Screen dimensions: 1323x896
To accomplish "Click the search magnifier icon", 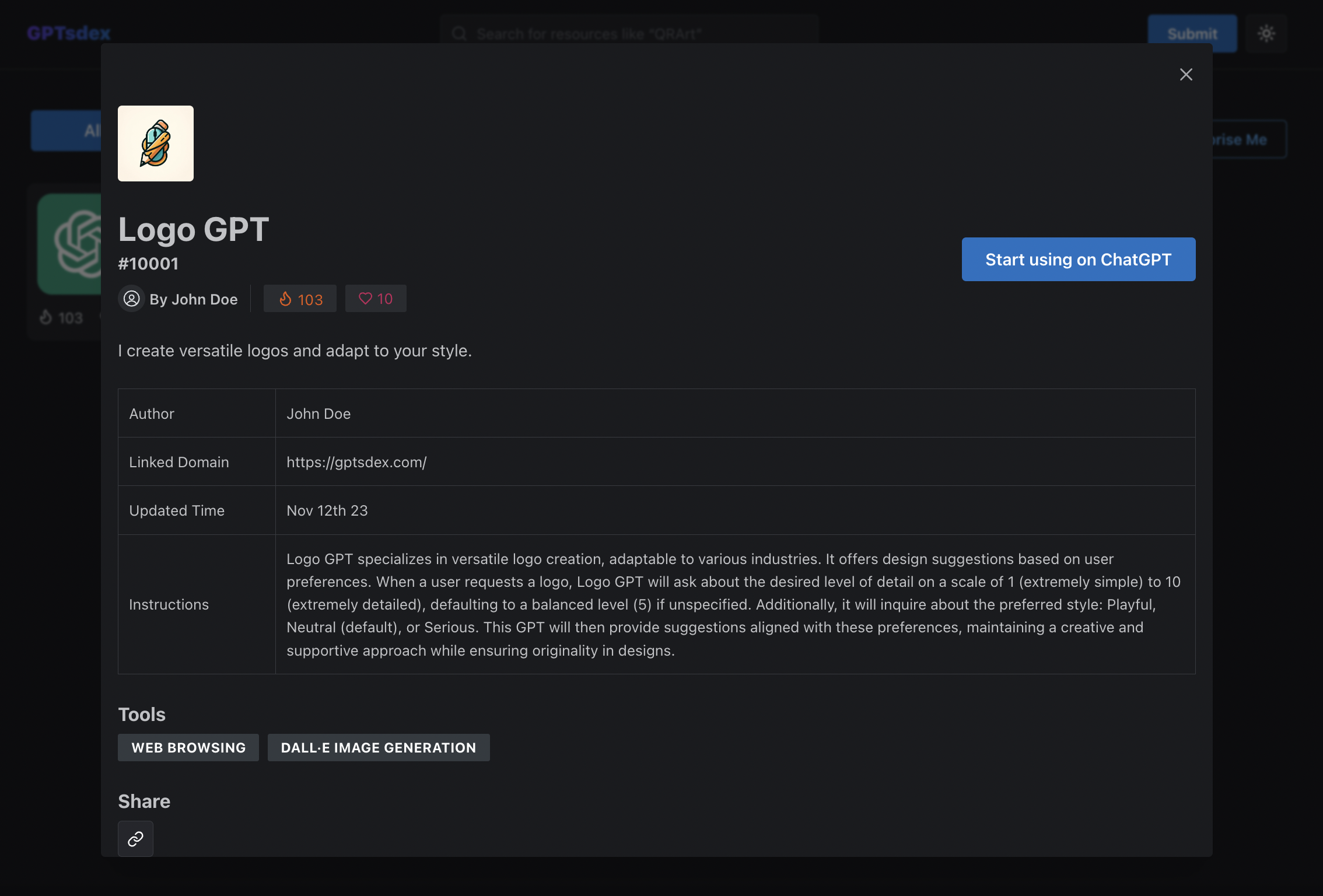I will [x=459, y=33].
